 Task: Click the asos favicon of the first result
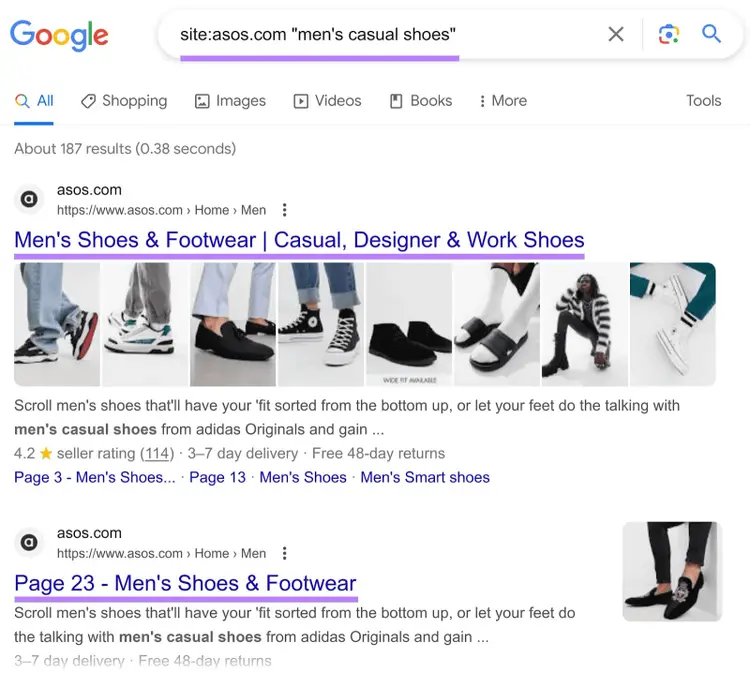29,199
